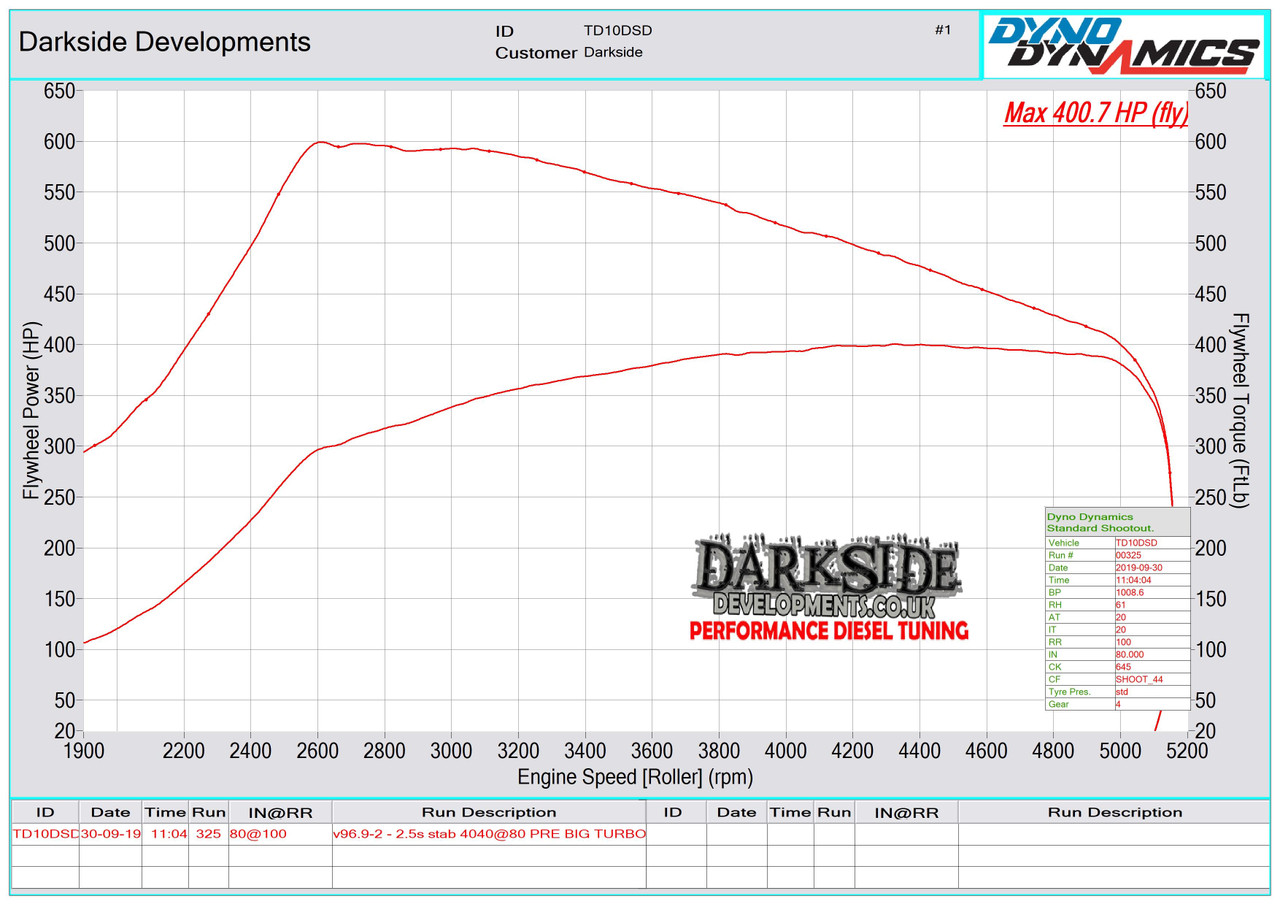Image resolution: width=1280 pixels, height=905 pixels.
Task: Click the 3000 rpm tick label
Action: coord(452,749)
